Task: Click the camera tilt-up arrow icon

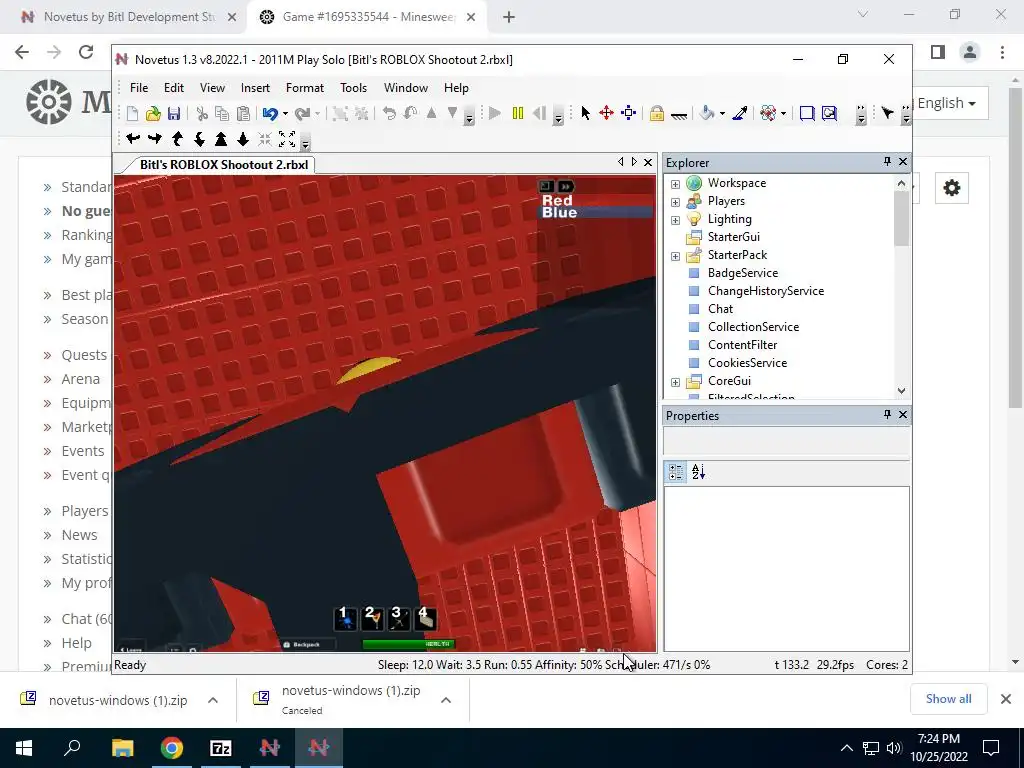Action: 177,138
